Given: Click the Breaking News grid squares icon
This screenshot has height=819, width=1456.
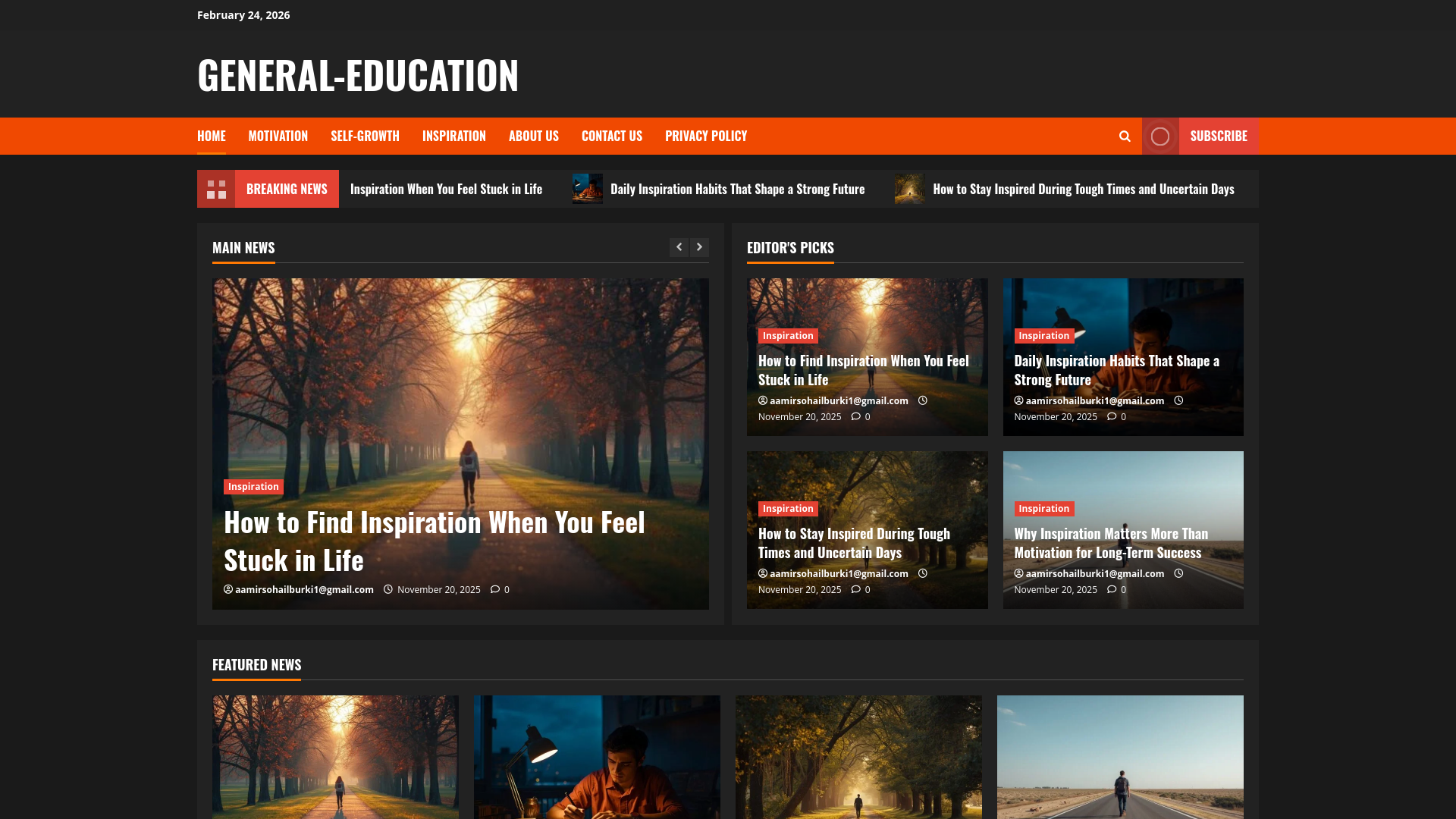Looking at the screenshot, I should (216, 189).
